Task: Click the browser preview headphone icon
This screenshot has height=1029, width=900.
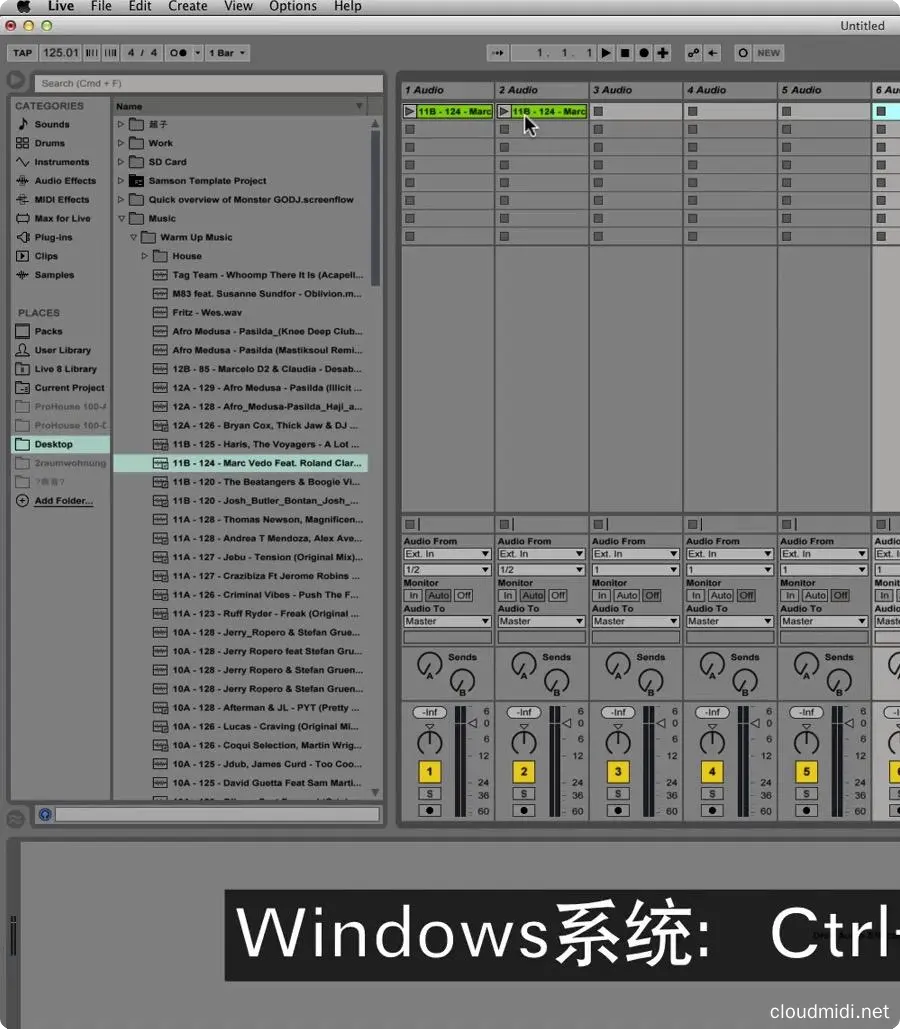Action: click(45, 815)
